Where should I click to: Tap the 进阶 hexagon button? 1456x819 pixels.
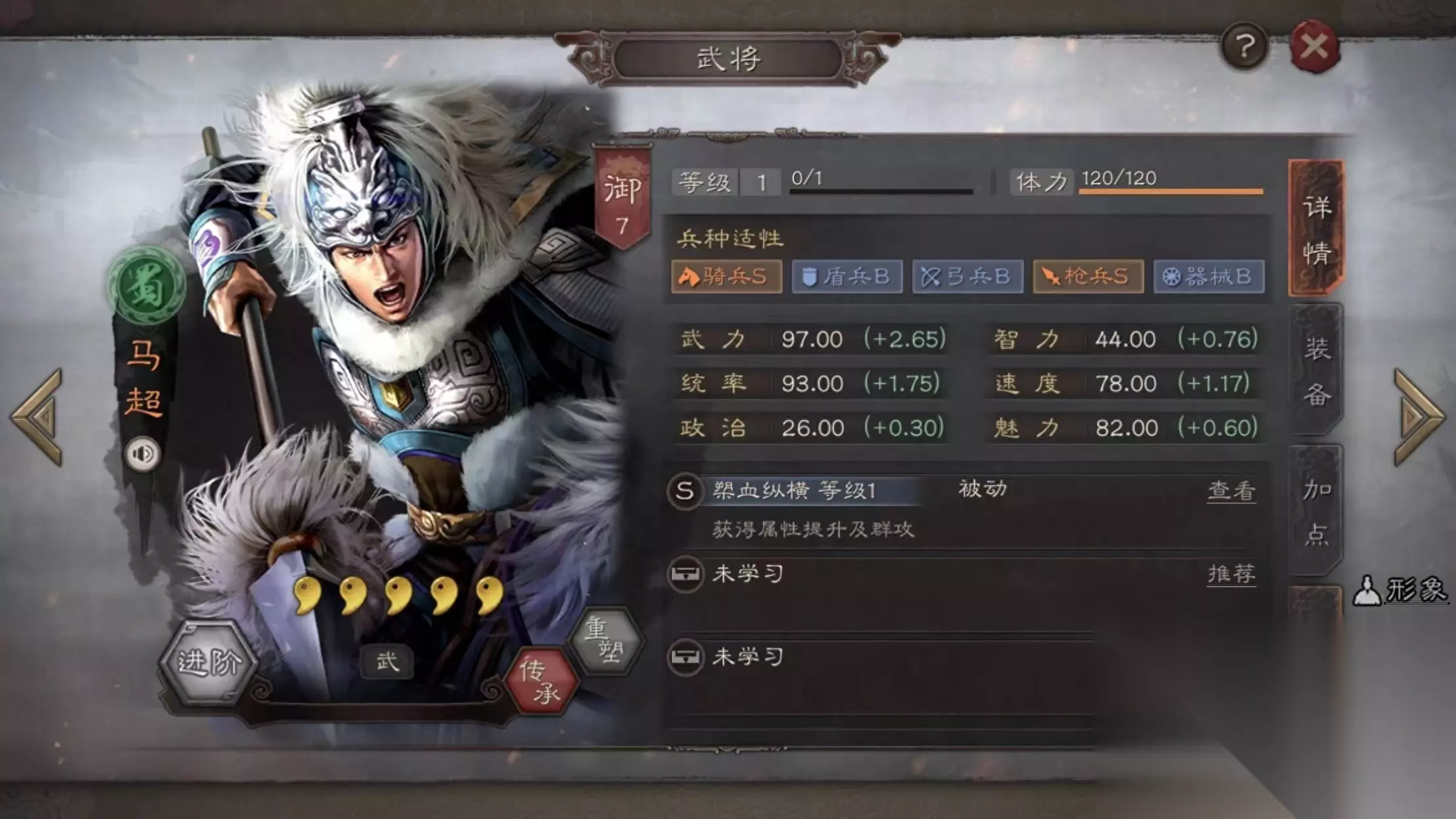(209, 662)
